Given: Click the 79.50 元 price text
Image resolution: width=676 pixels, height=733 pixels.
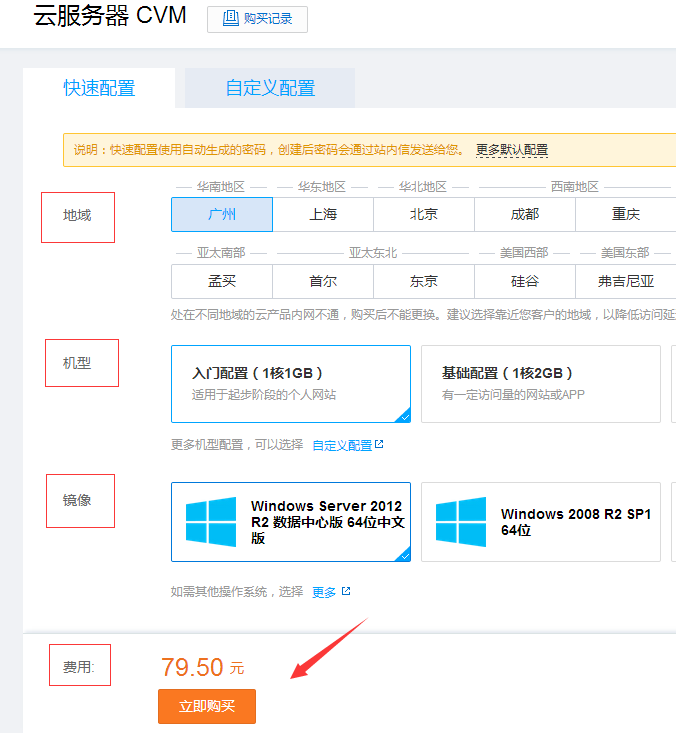Looking at the screenshot, I should coord(202,667).
